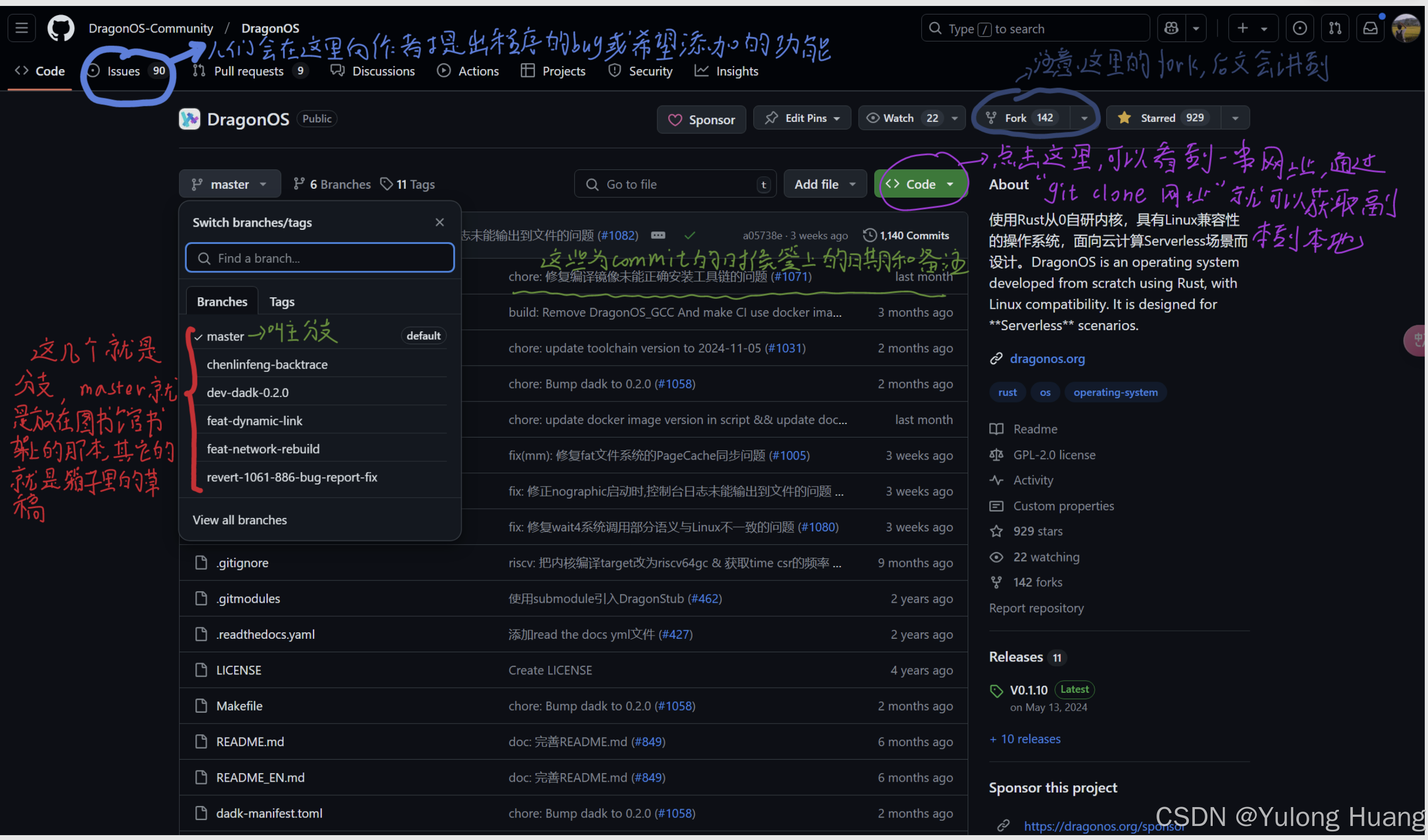Switch to the Tags tab
Image resolution: width=1428 pixels, height=840 pixels.
click(282, 302)
